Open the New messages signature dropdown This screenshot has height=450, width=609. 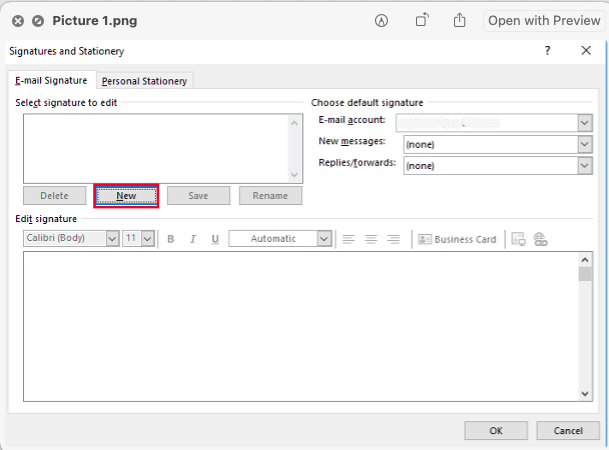pyautogui.click(x=585, y=144)
